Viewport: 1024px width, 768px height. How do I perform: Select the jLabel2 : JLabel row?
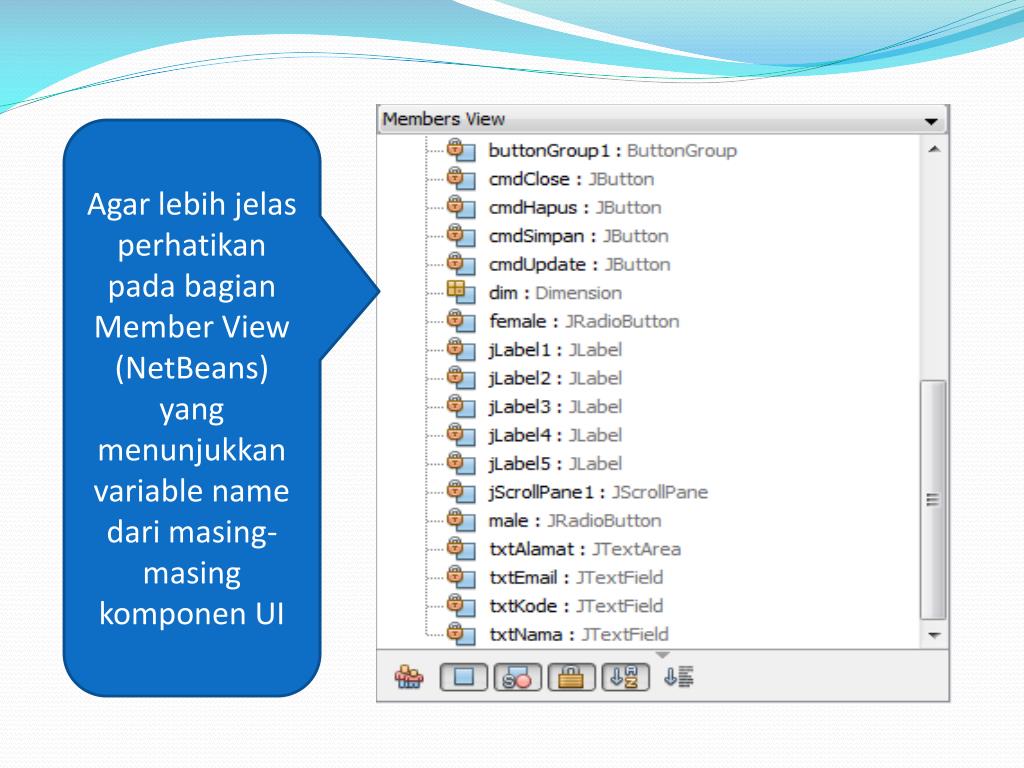[x=555, y=378]
